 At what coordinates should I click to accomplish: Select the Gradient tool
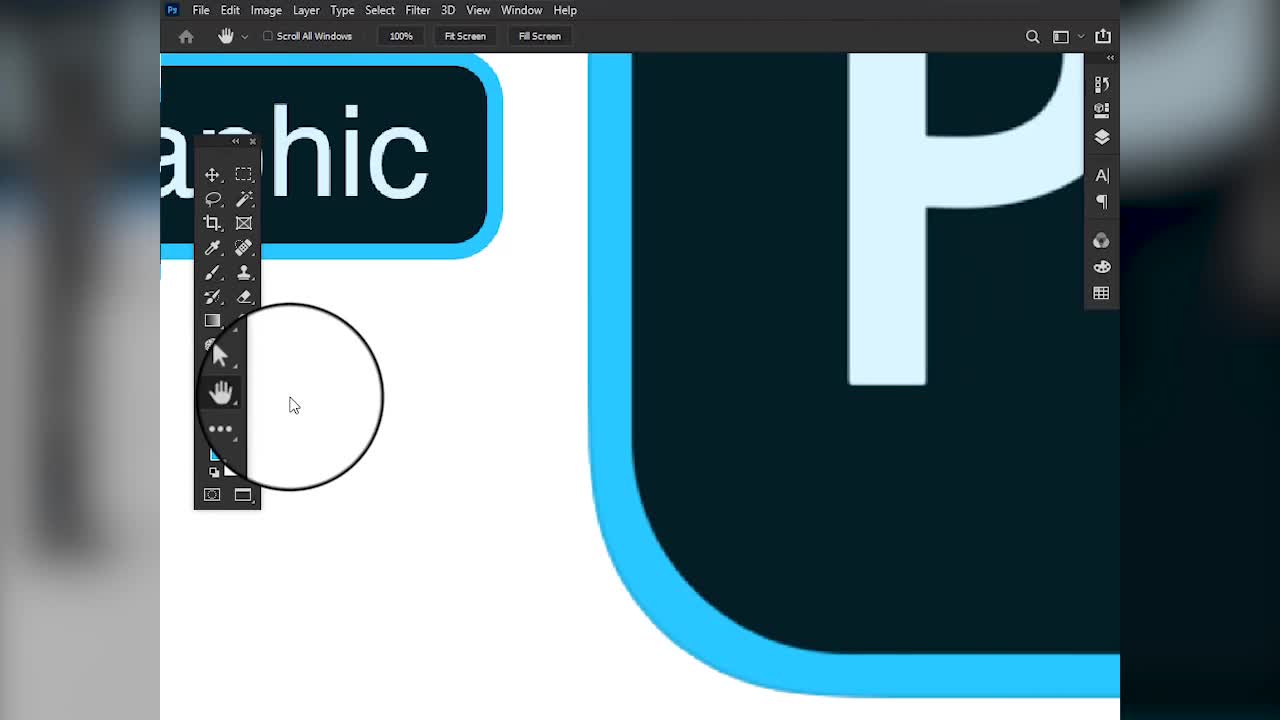212,321
